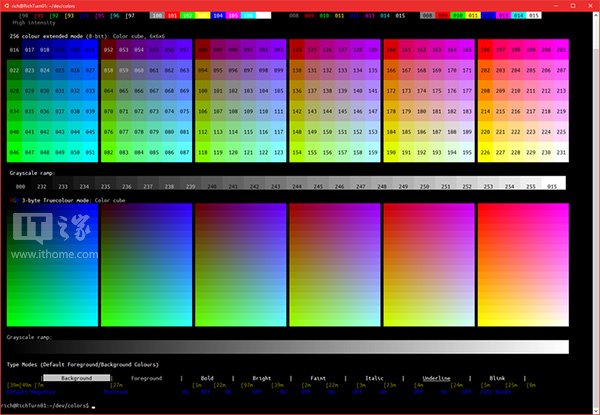Screen dimensions: 600x415
Task: Click the Underline type mode label
Action: pos(436,378)
